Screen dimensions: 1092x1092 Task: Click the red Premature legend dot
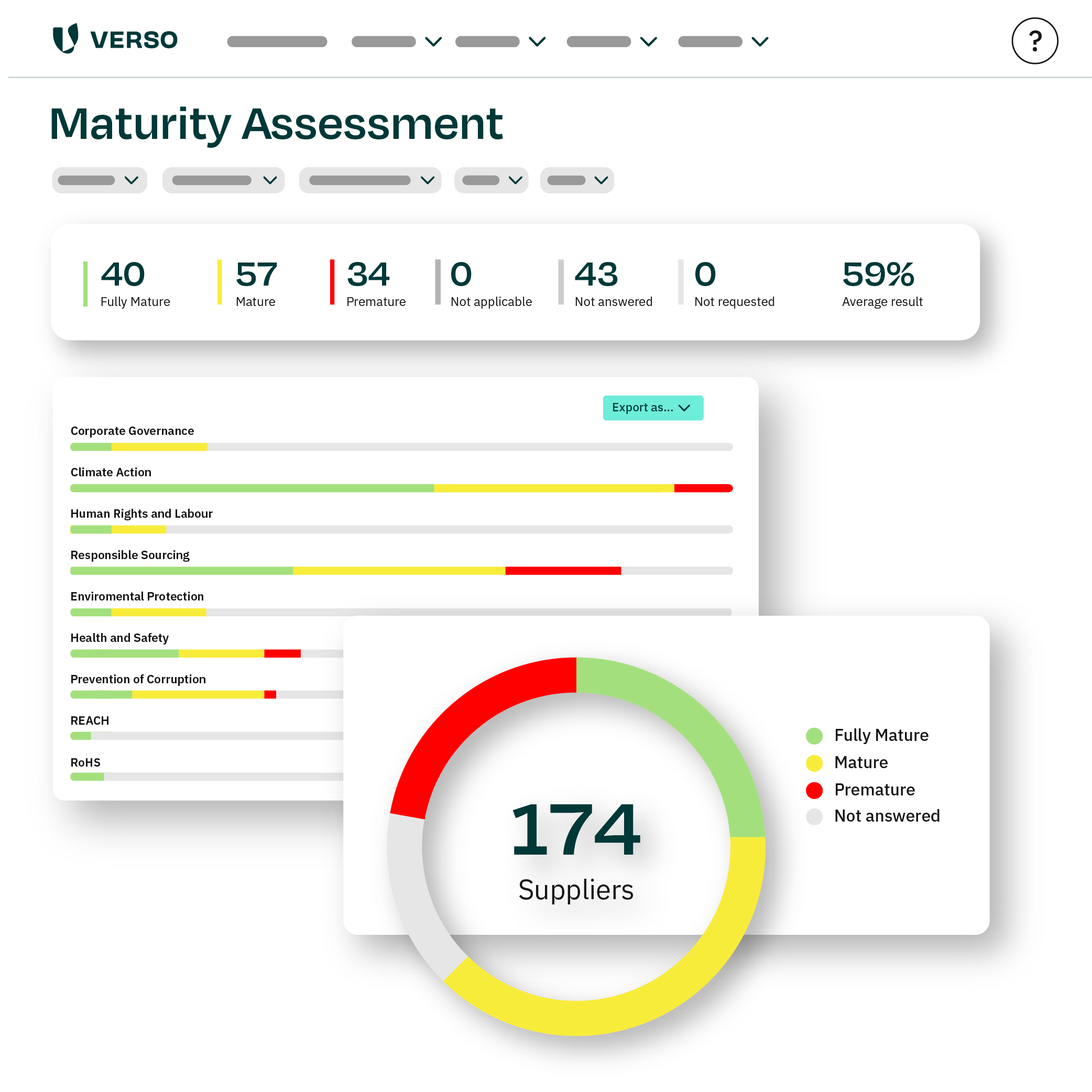pos(814,790)
